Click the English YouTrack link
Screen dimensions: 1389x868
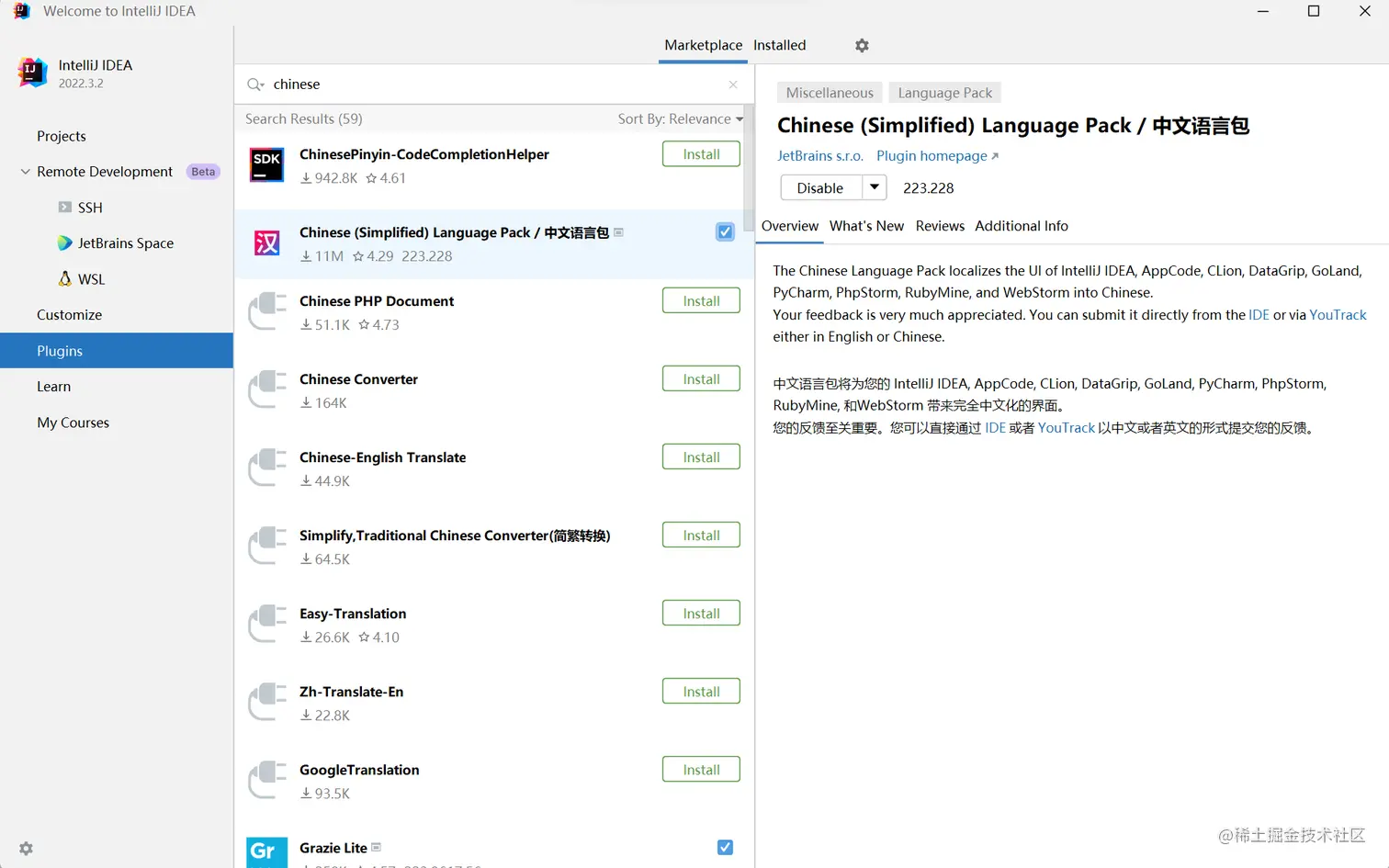tap(1338, 315)
